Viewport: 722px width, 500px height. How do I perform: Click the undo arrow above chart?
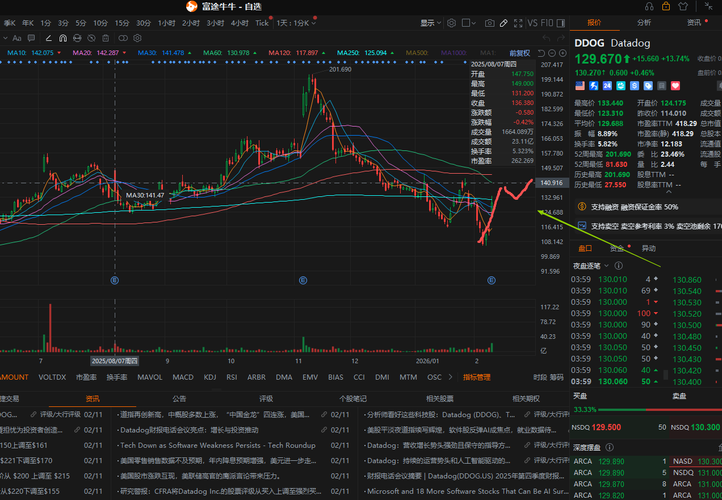(x=547, y=38)
